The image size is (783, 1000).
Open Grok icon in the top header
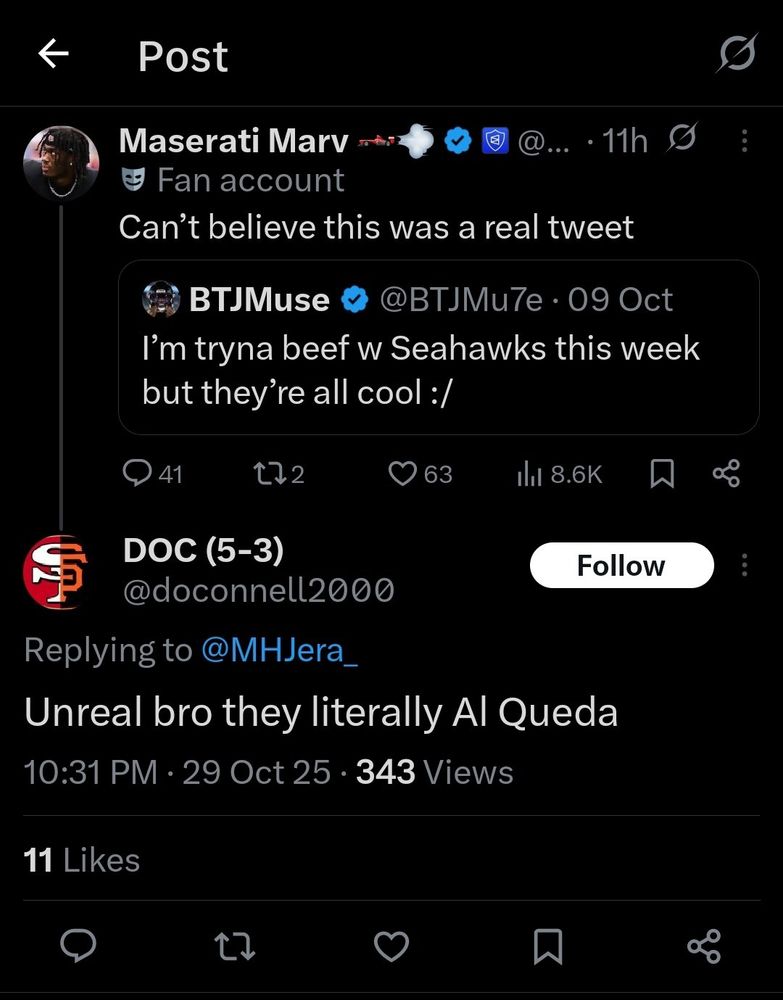737,53
